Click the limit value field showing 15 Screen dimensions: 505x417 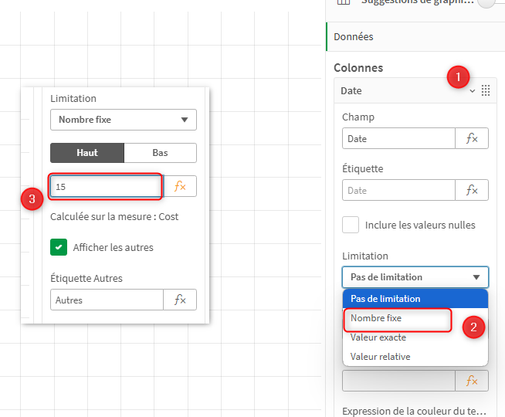click(107, 186)
